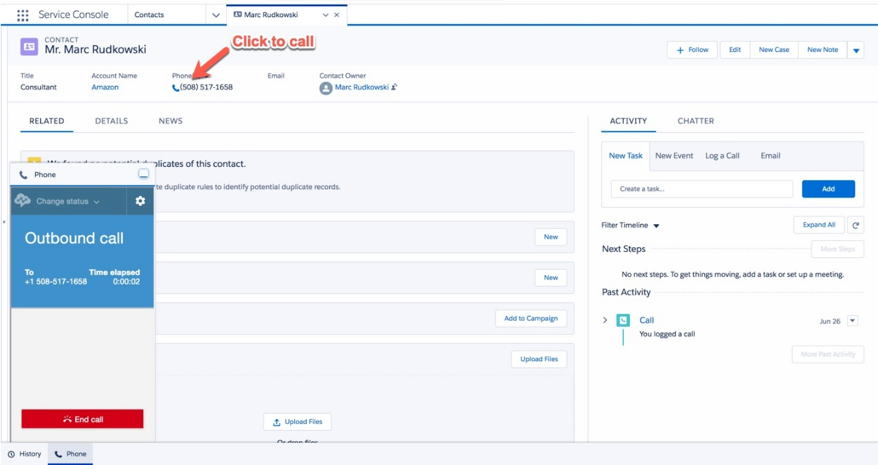Select the Email activity tab
The image size is (878, 465).
point(770,156)
